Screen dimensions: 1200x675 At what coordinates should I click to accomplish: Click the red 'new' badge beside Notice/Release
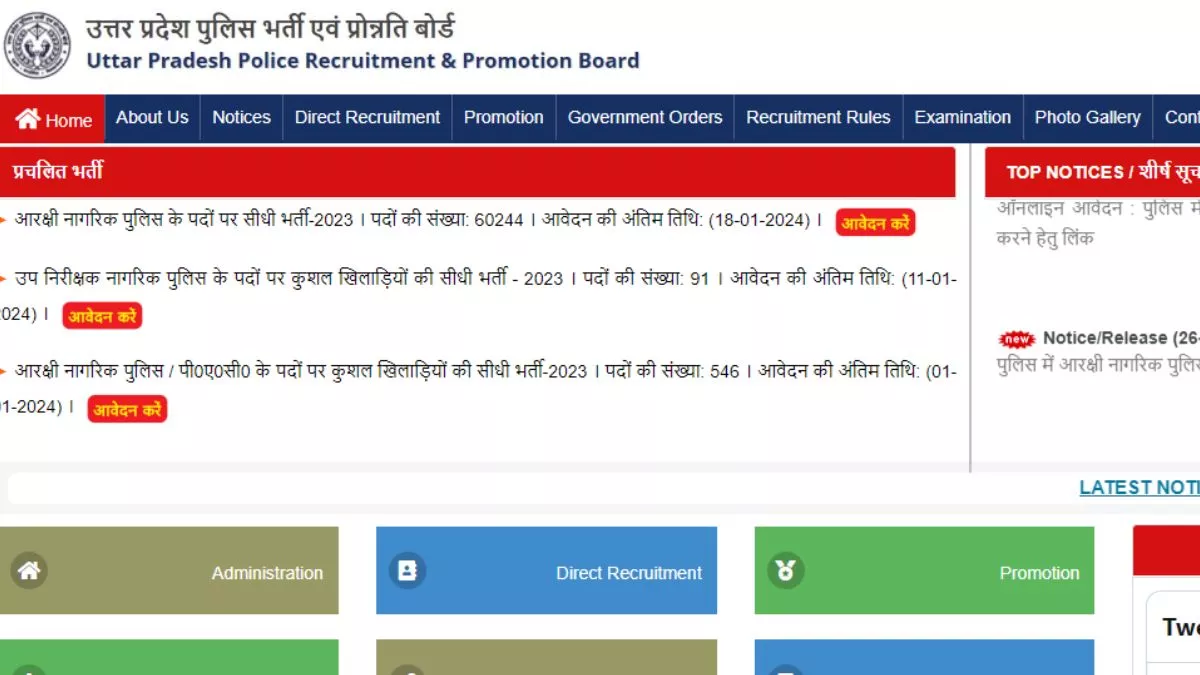[1017, 339]
